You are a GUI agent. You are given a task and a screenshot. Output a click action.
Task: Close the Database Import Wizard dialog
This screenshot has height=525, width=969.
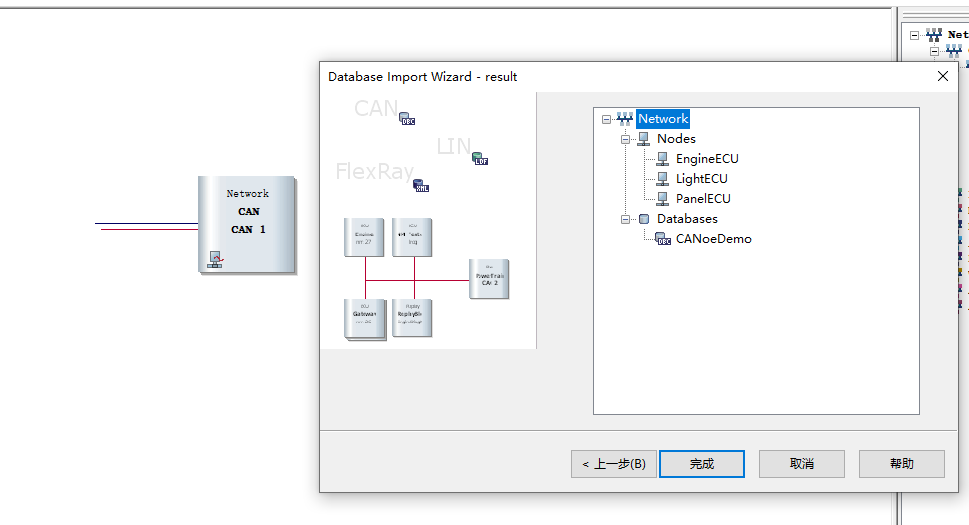942,76
